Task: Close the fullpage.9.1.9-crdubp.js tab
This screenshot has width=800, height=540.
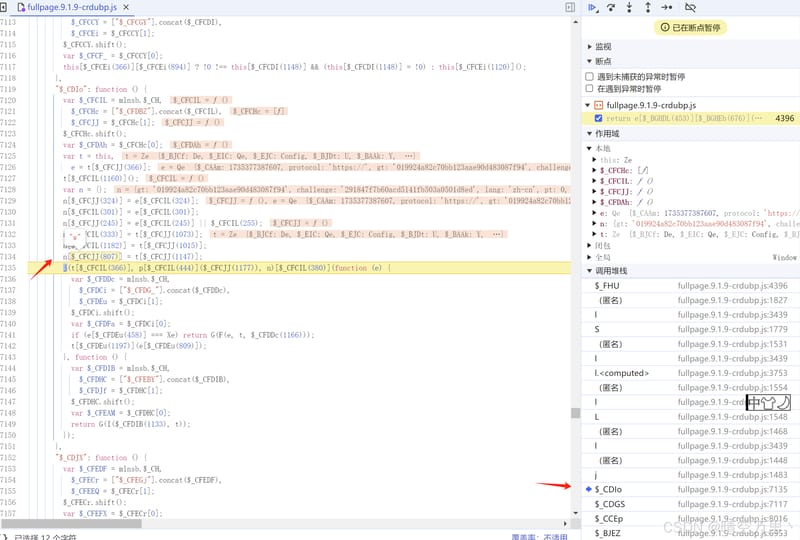Action: pyautogui.click(x=126, y=7)
